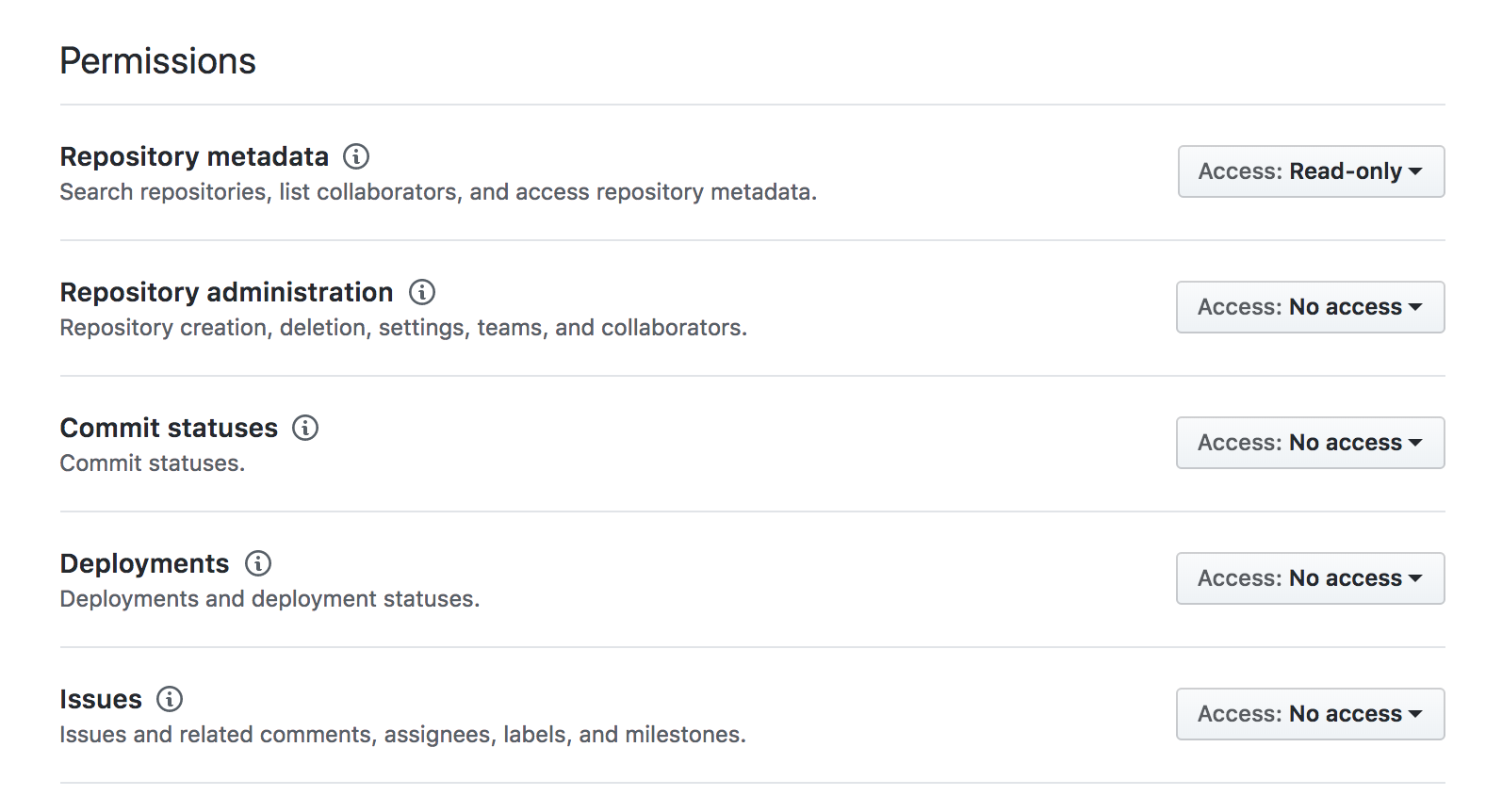Open the Repository metadata Access dropdown
Image resolution: width=1502 pixels, height=812 pixels.
pos(1310,171)
